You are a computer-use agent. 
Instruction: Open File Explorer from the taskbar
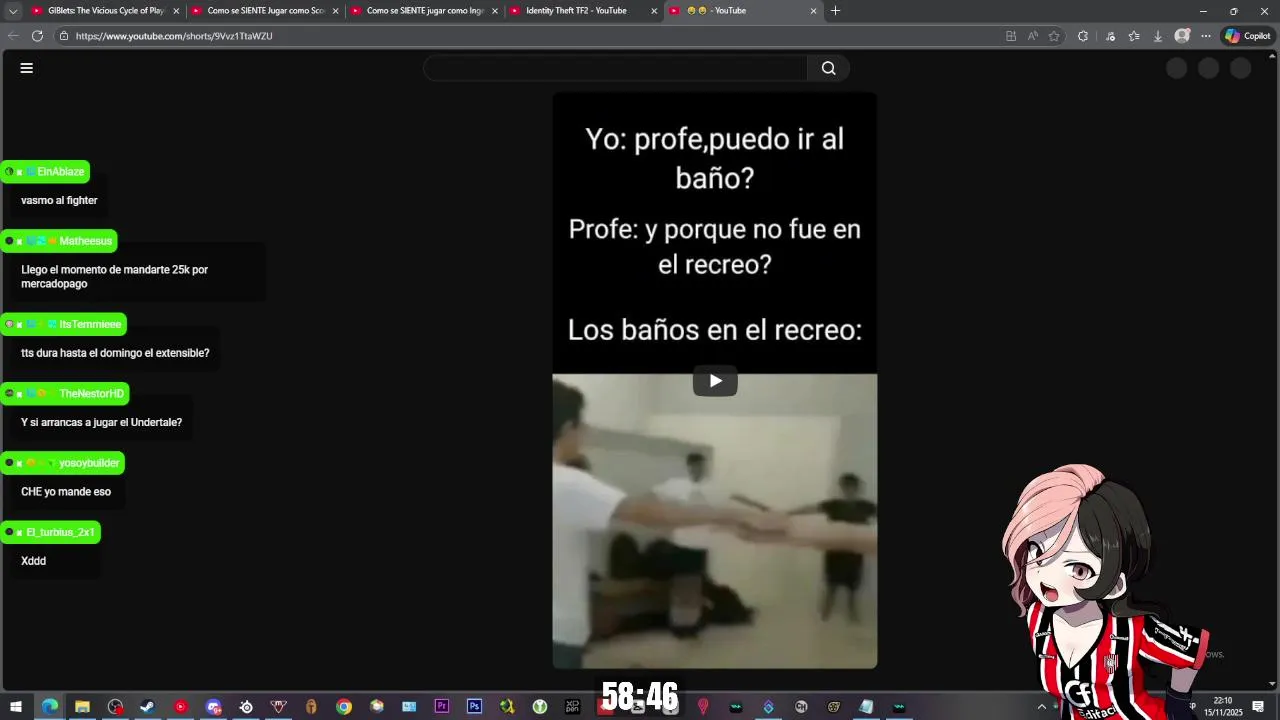pos(82,707)
